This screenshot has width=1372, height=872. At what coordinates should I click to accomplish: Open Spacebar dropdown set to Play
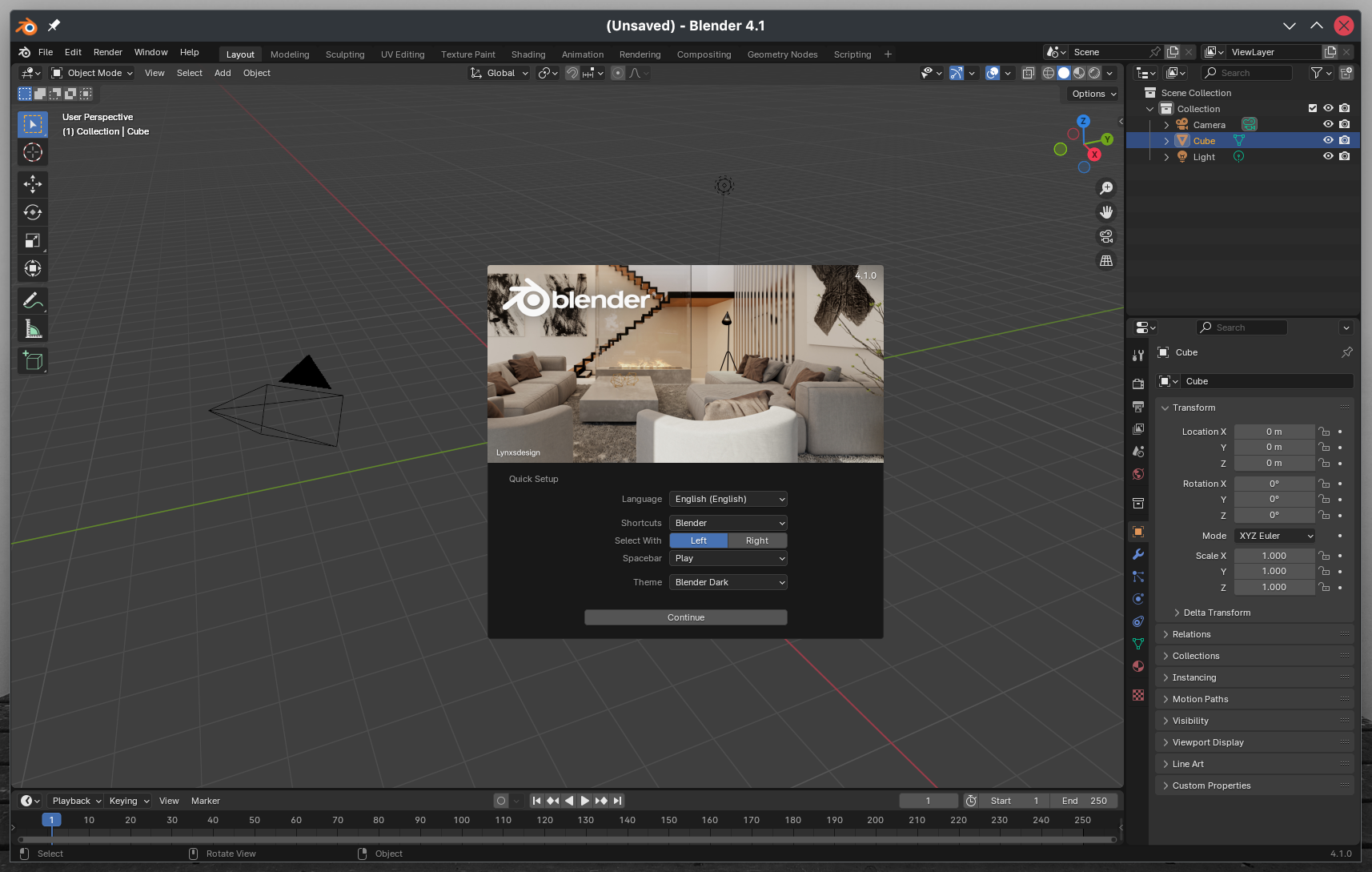[x=728, y=558]
